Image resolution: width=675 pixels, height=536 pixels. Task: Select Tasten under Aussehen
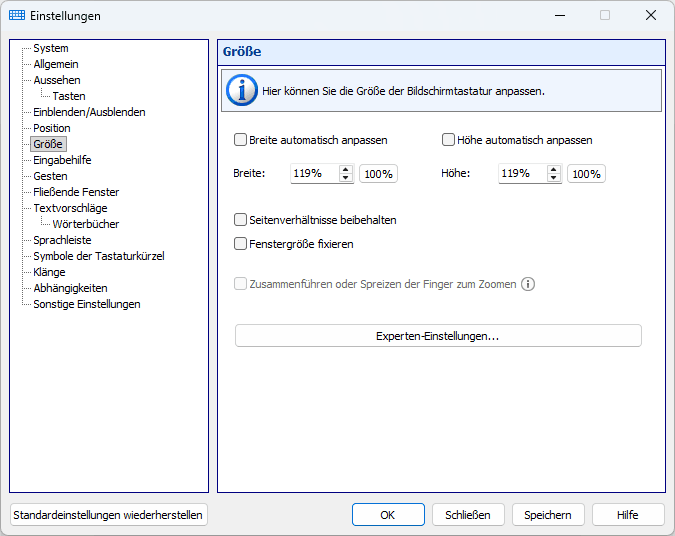[69, 96]
